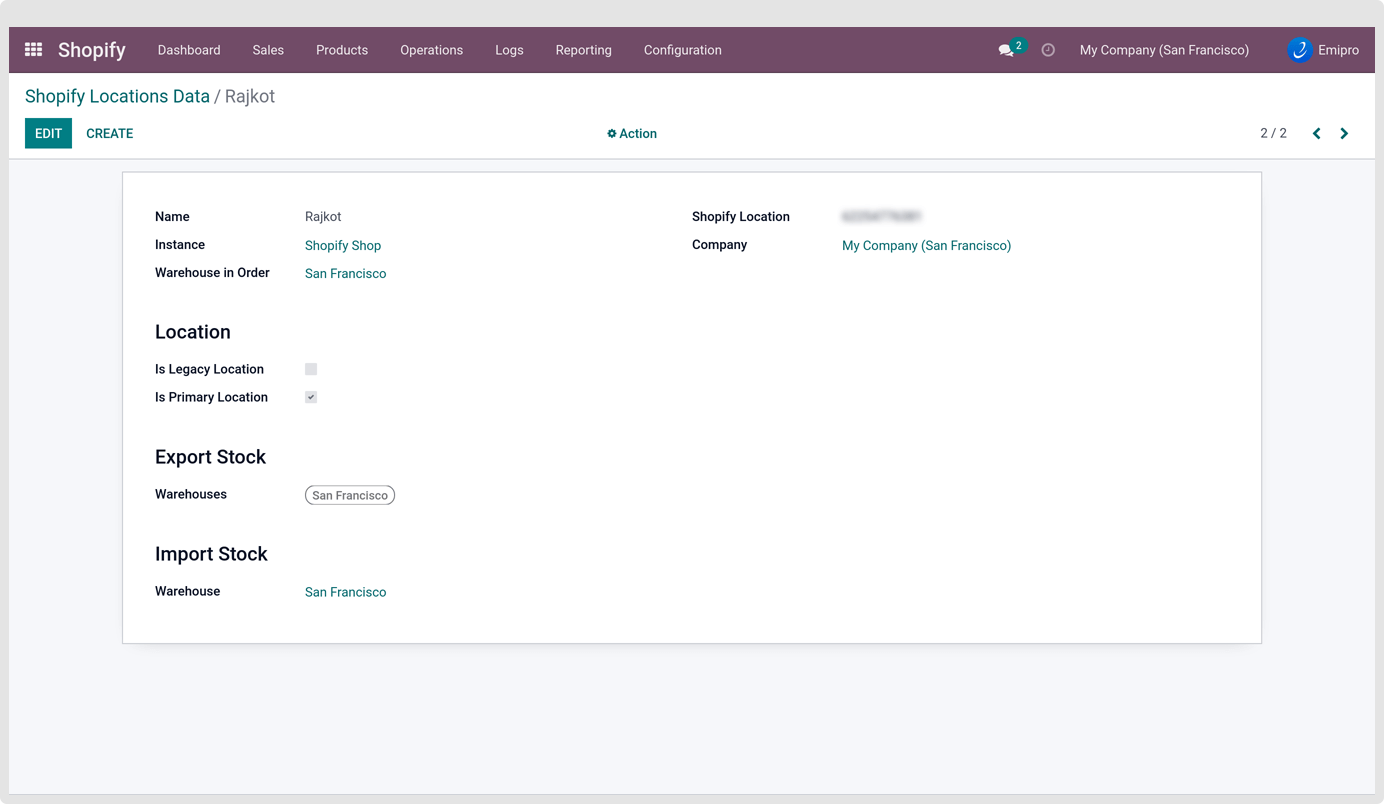The image size is (1384, 804).
Task: Click the Shopify app title
Action: [92, 50]
